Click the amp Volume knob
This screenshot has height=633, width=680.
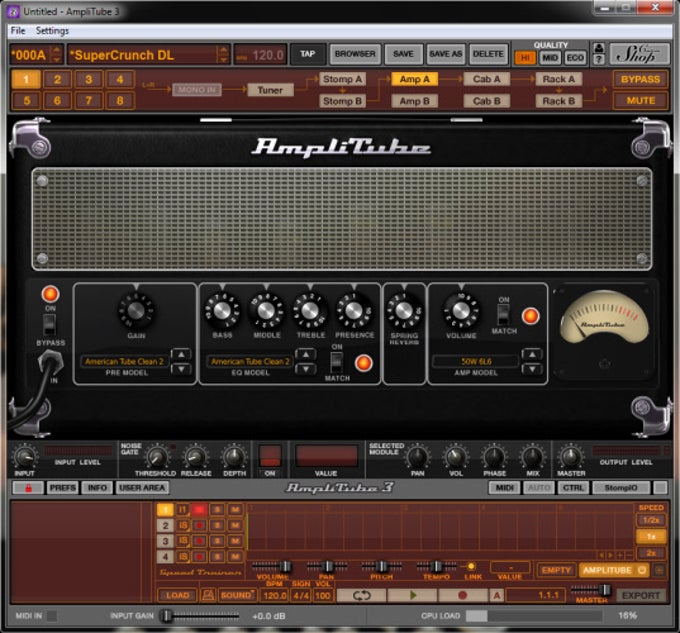click(461, 310)
